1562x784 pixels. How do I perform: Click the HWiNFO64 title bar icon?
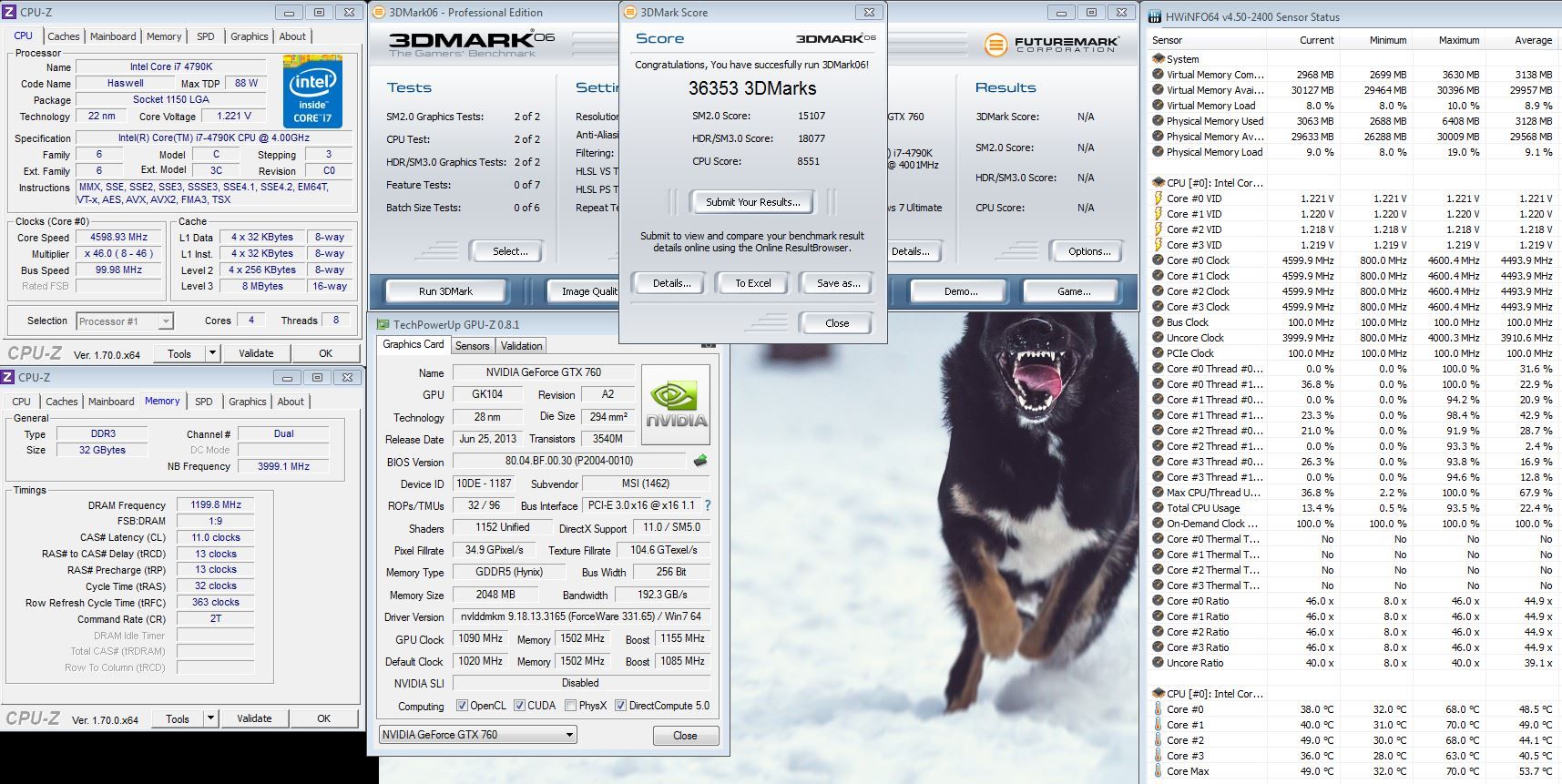1156,16
